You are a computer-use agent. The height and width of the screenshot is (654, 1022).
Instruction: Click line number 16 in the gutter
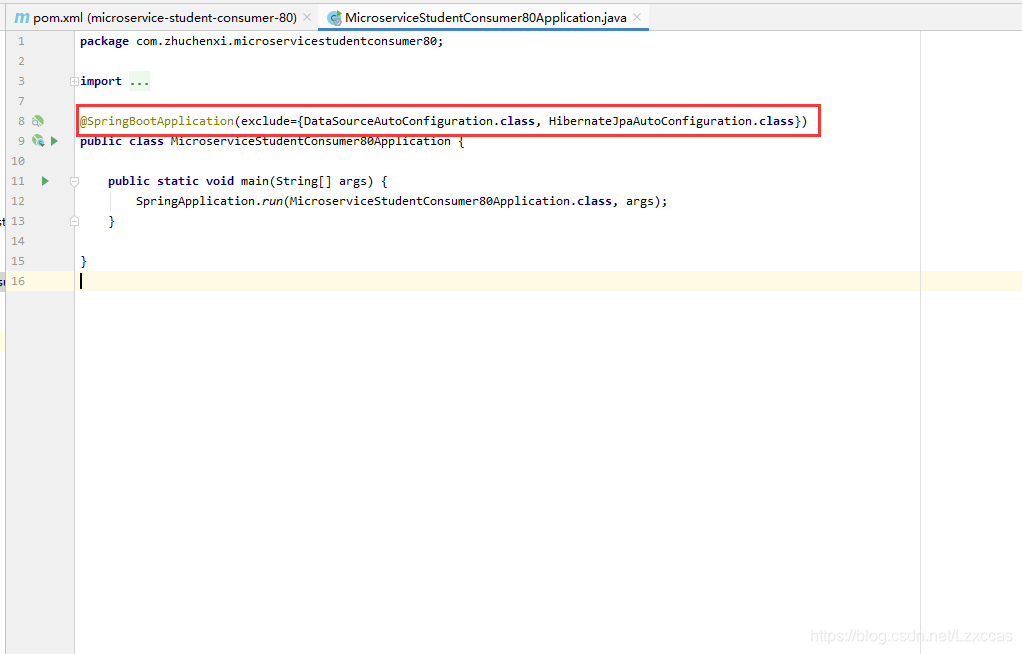click(x=18, y=281)
